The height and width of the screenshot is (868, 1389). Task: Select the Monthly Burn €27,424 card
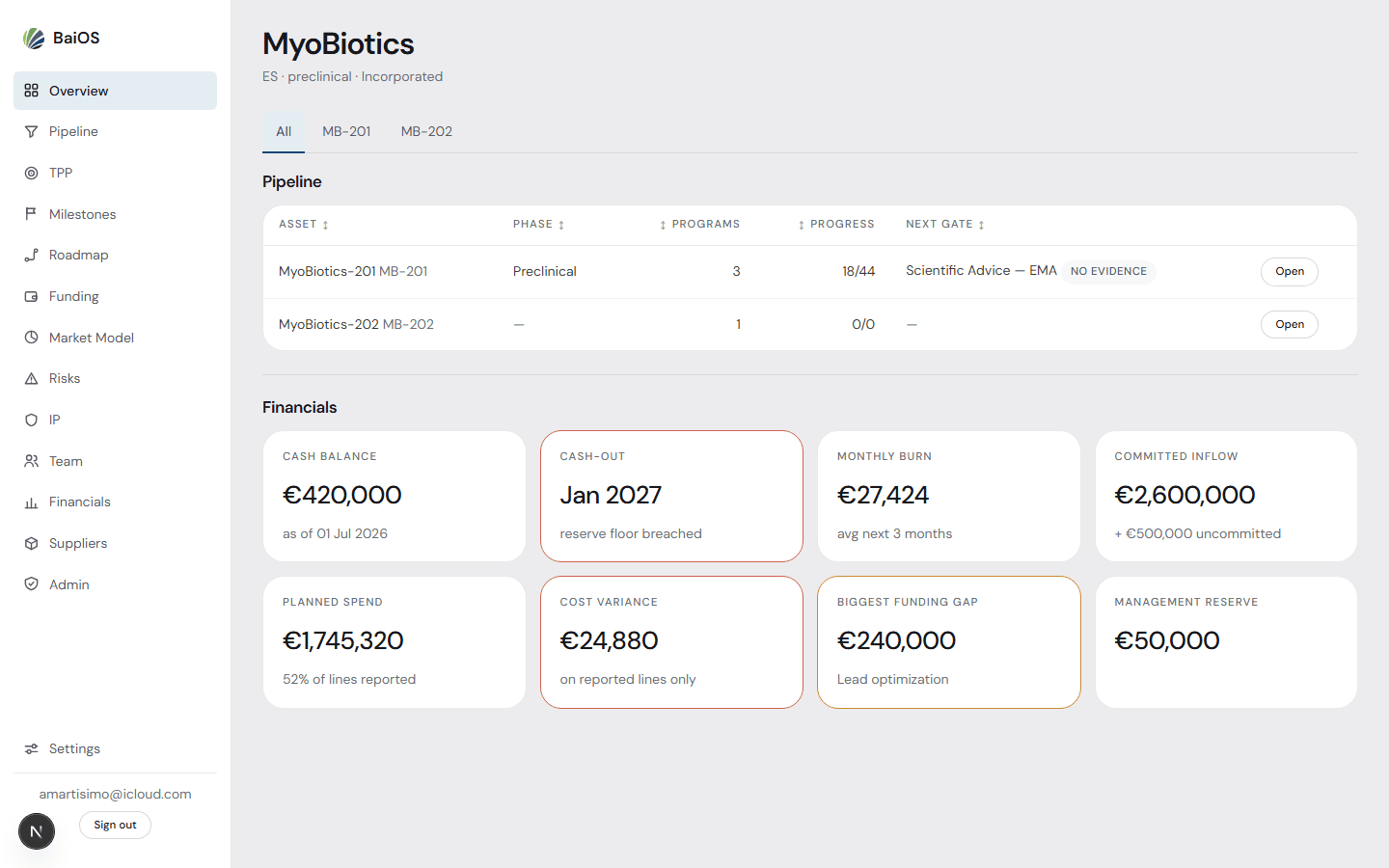(949, 496)
